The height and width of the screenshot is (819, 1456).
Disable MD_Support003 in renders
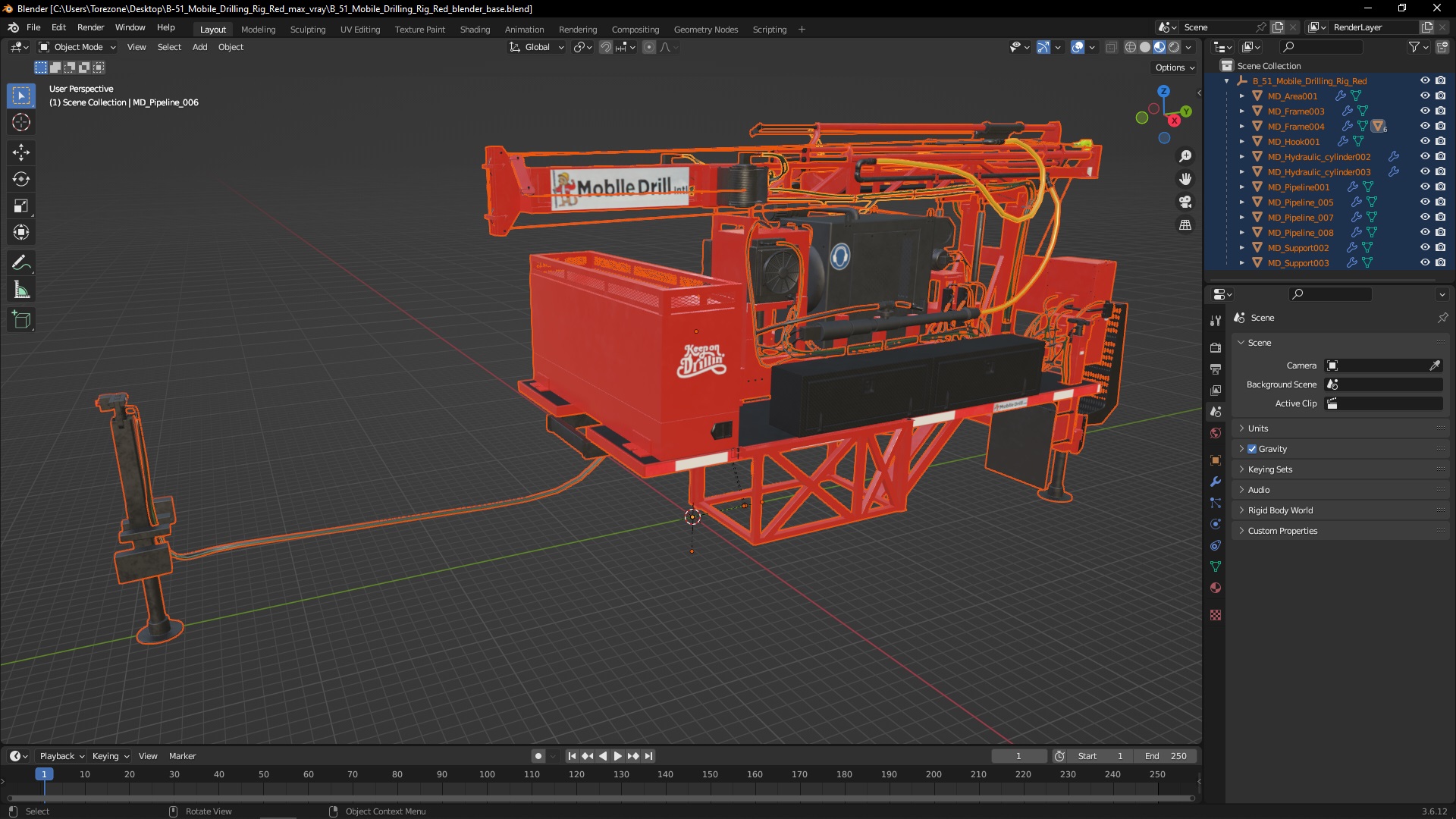1440,262
